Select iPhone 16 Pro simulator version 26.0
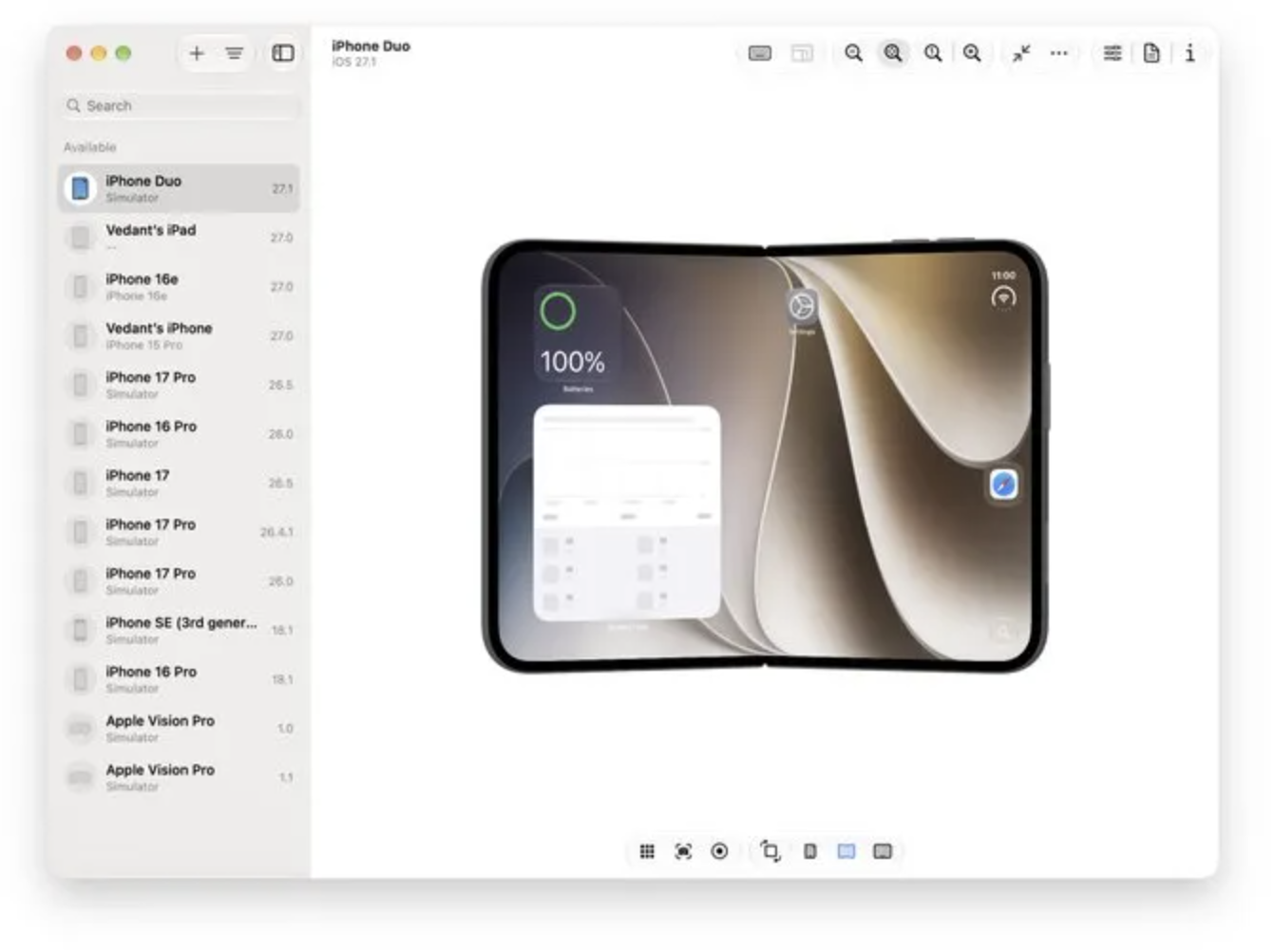Viewport: 1275px width, 952px height. [x=180, y=434]
